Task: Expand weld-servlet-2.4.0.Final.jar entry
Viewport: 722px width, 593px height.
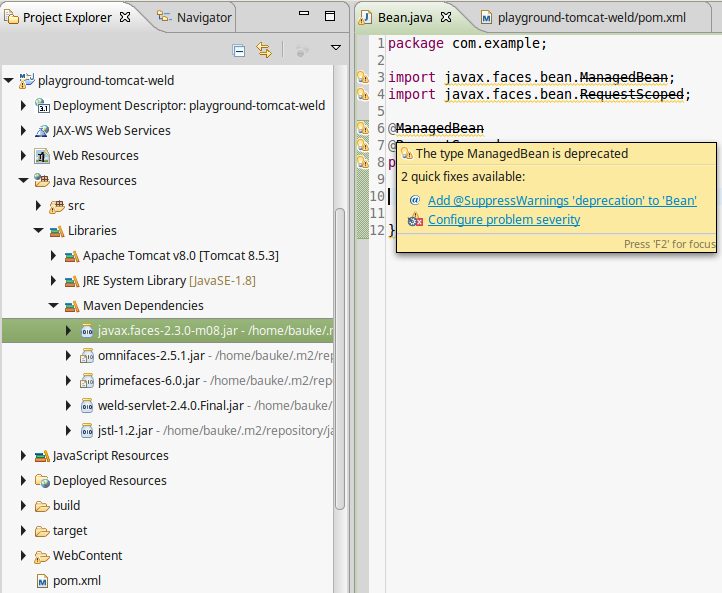Action: click(x=68, y=405)
